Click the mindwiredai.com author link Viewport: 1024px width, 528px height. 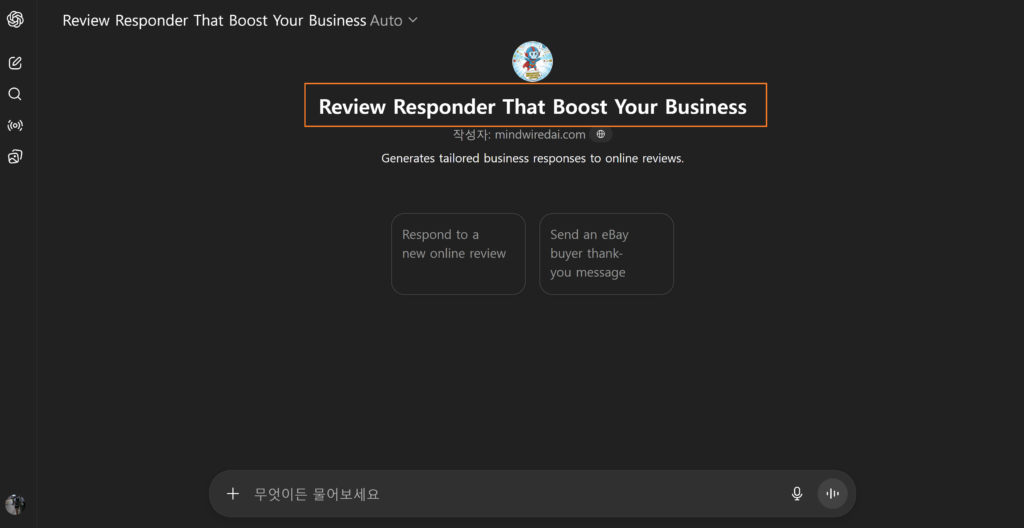coord(540,135)
